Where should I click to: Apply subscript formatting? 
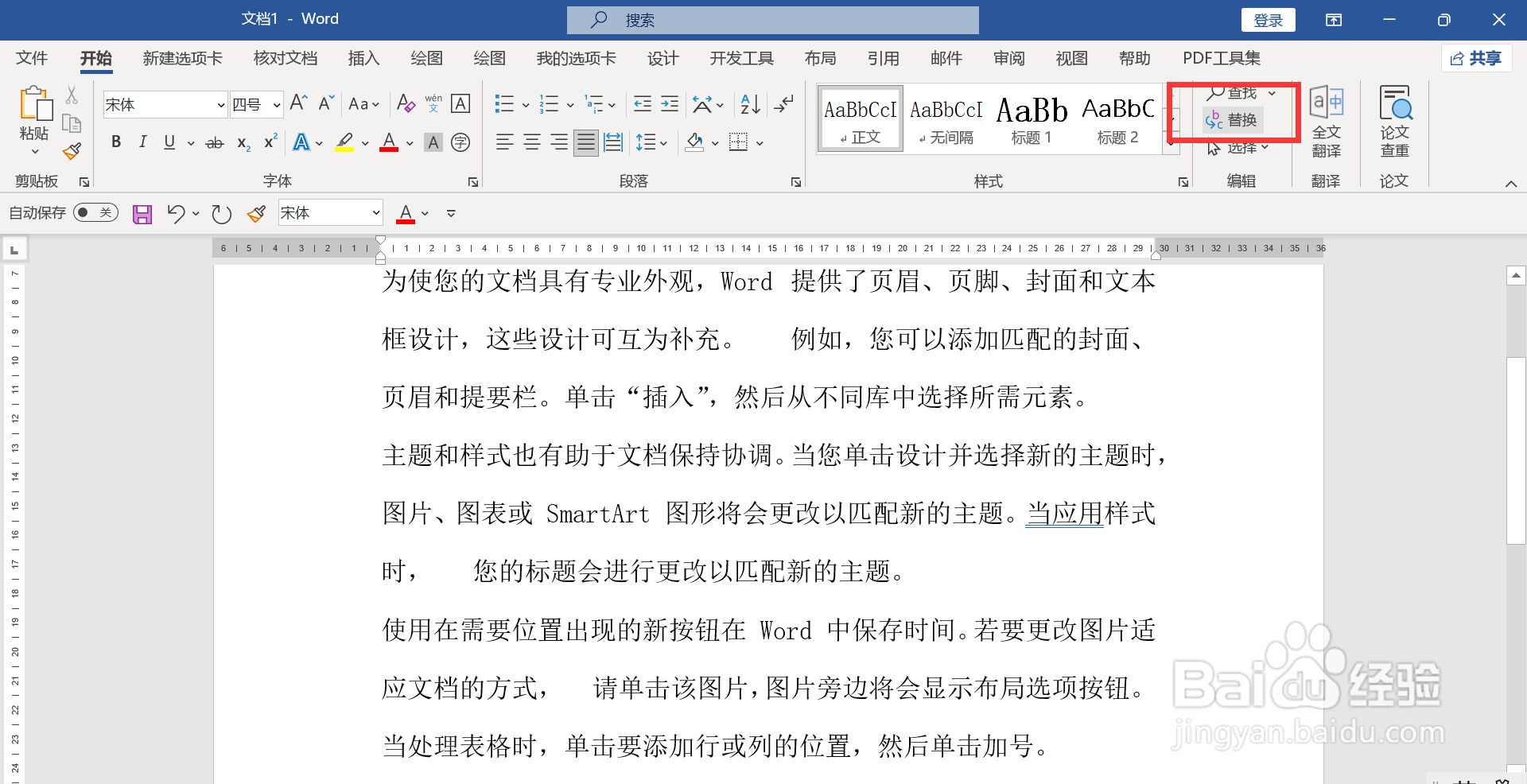coord(243,143)
